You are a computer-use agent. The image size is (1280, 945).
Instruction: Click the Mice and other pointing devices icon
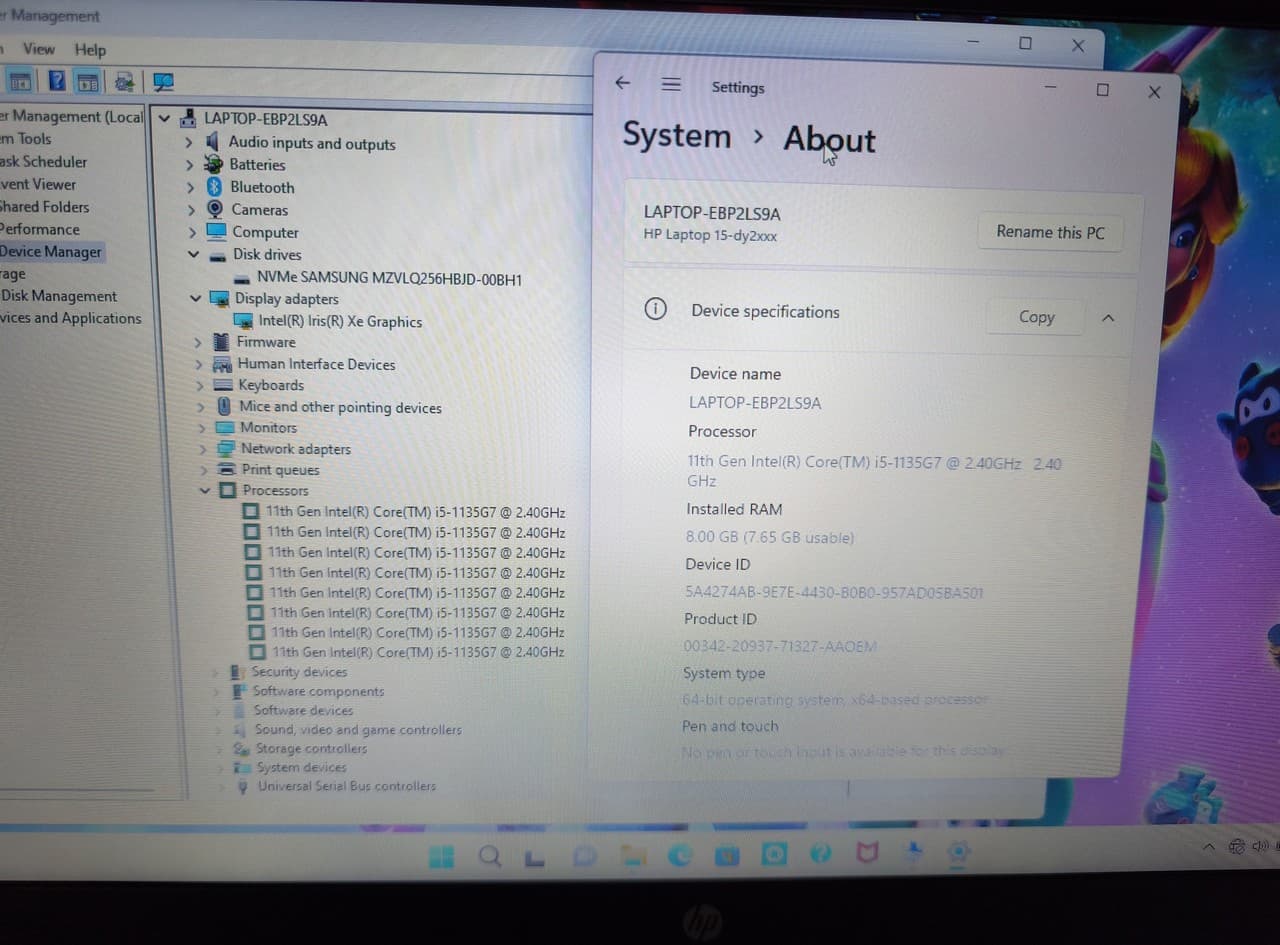click(x=224, y=407)
